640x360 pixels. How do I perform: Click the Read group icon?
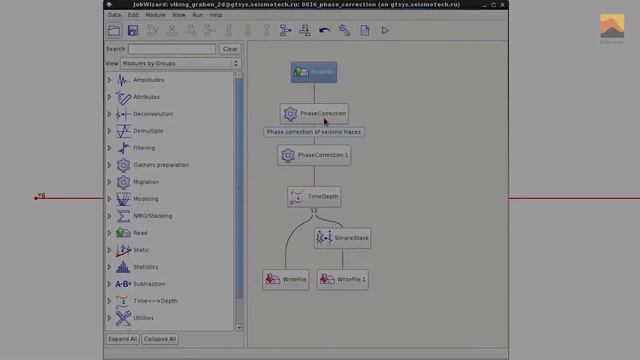tap(123, 233)
